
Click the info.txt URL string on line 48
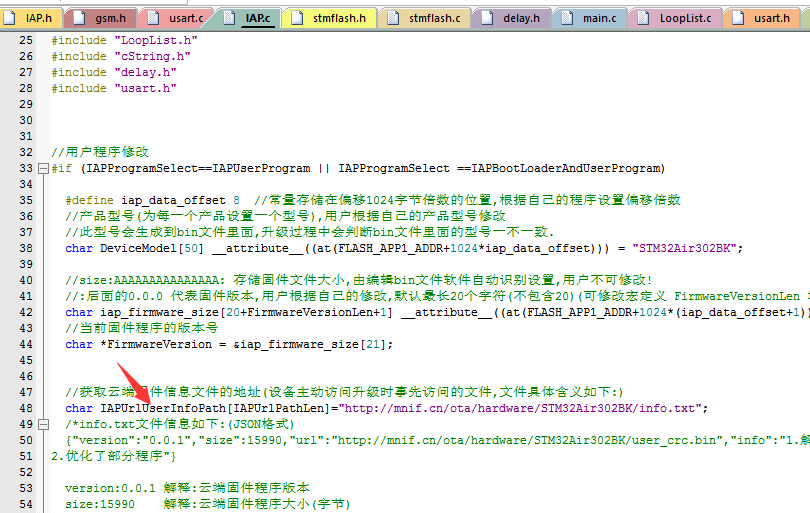coord(520,409)
